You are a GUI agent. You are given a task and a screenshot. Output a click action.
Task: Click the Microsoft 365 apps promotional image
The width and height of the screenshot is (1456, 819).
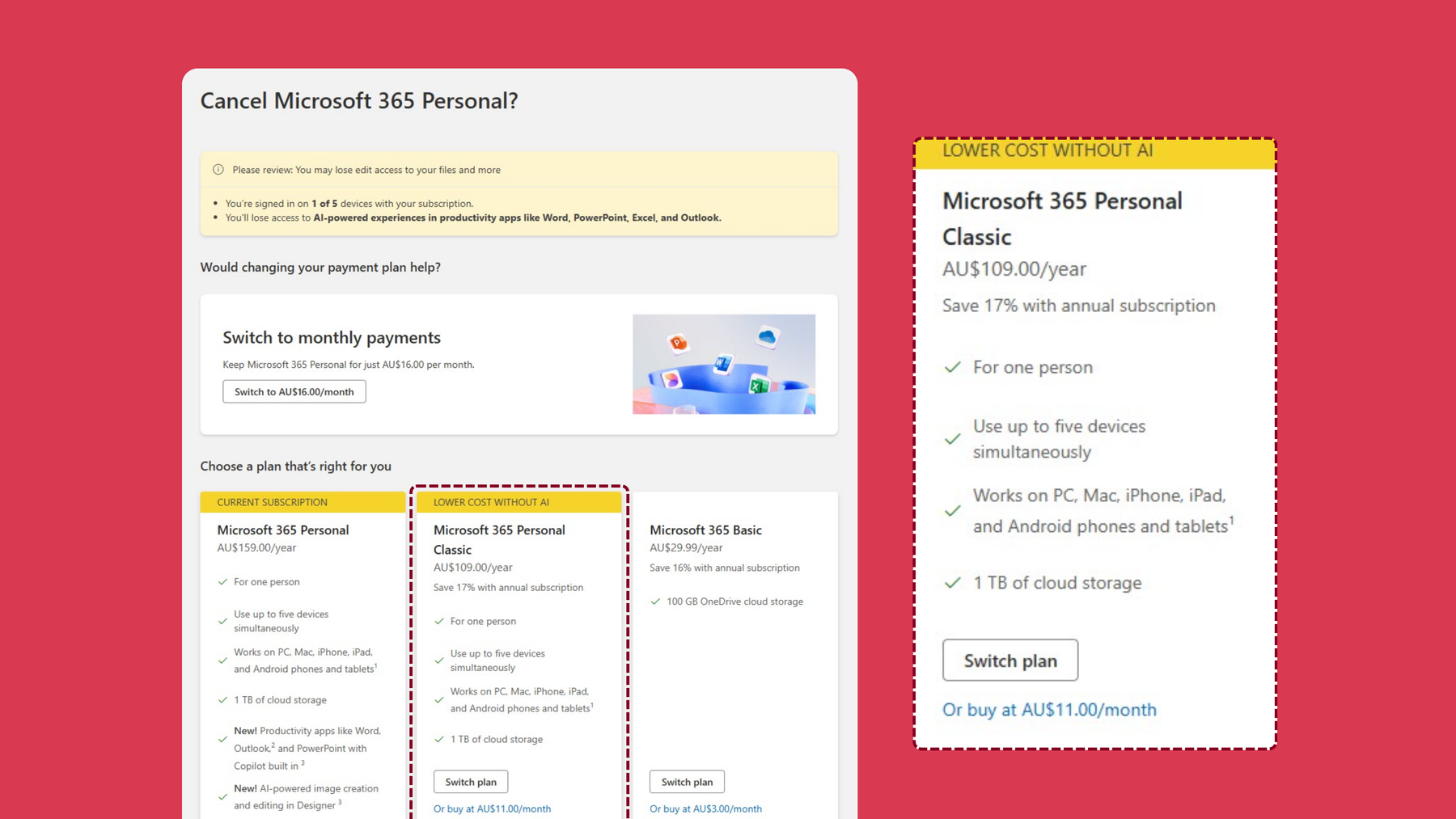coord(723,364)
